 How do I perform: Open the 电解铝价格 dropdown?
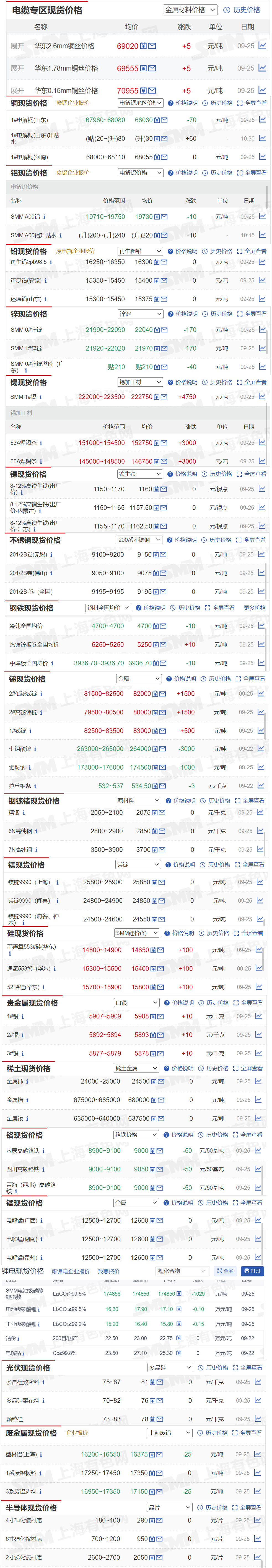141,172
